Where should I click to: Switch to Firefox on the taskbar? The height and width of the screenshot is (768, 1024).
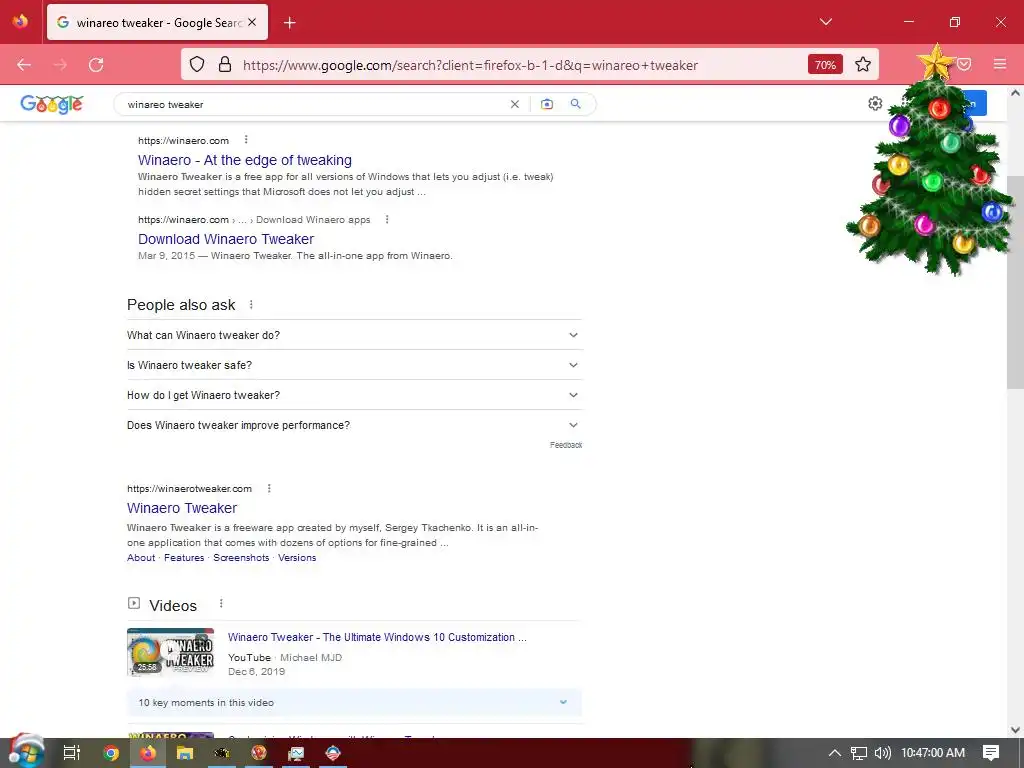148,753
